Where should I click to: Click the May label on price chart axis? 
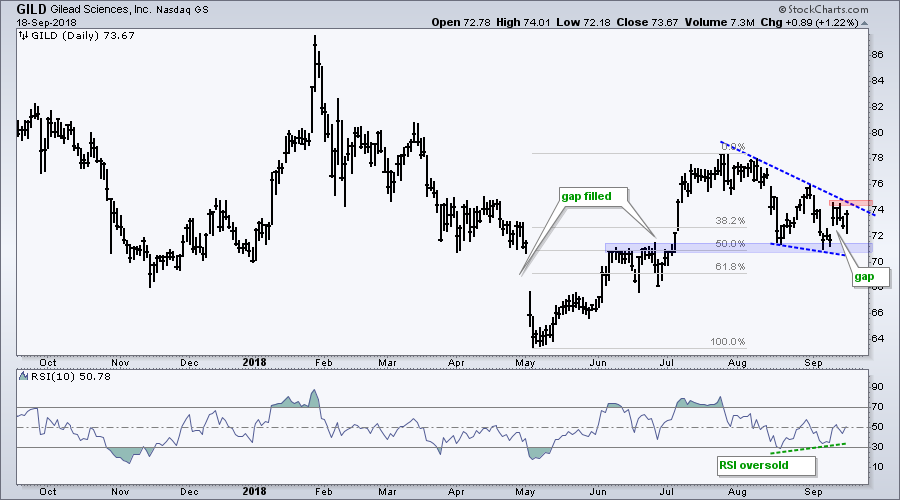pyautogui.click(x=525, y=363)
